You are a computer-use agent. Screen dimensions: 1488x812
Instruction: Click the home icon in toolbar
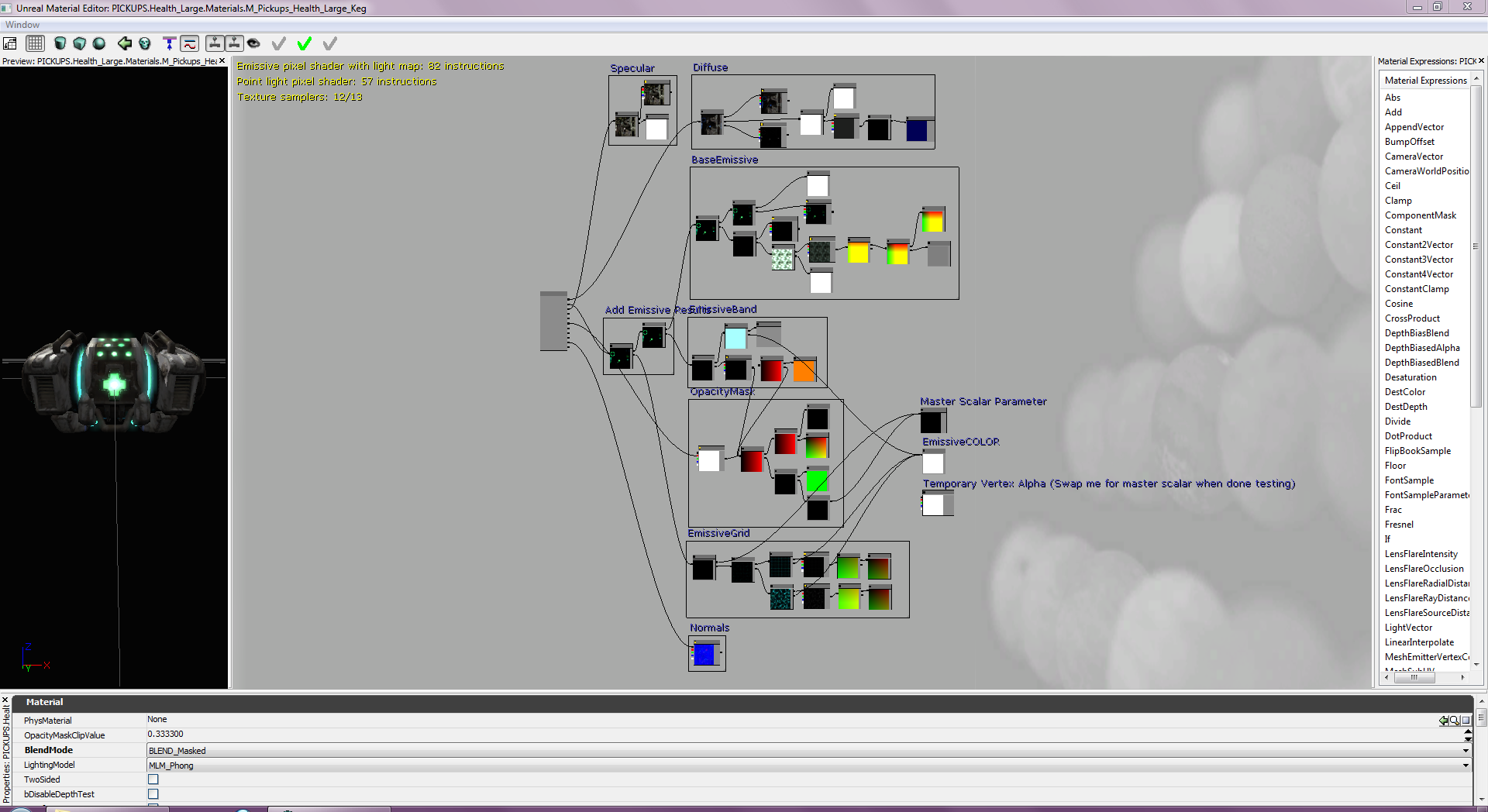(10, 43)
